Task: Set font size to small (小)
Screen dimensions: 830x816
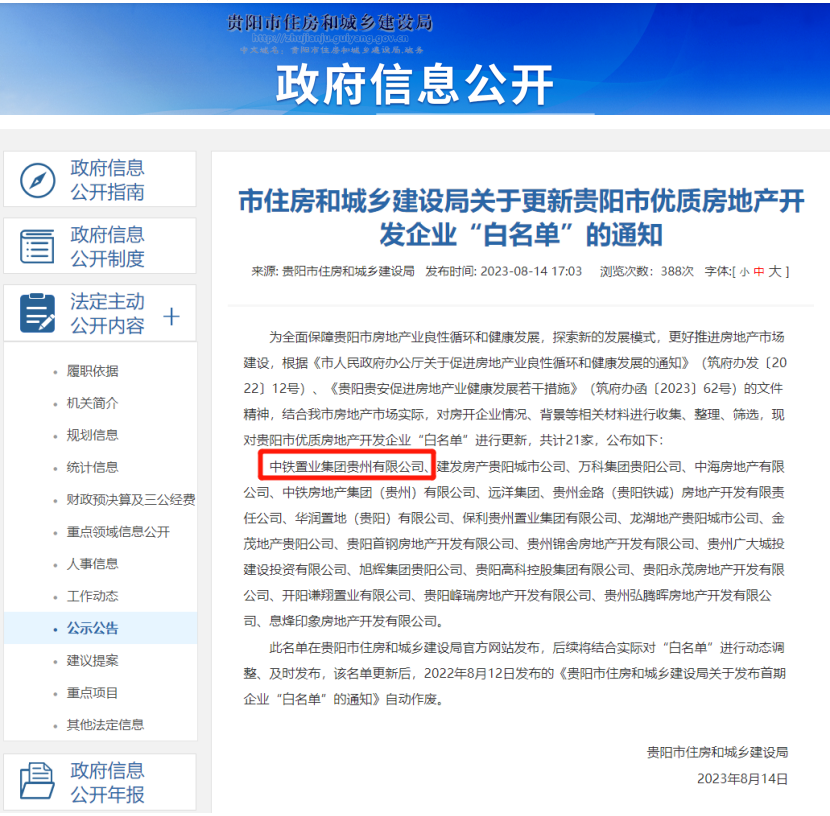Action: click(744, 271)
